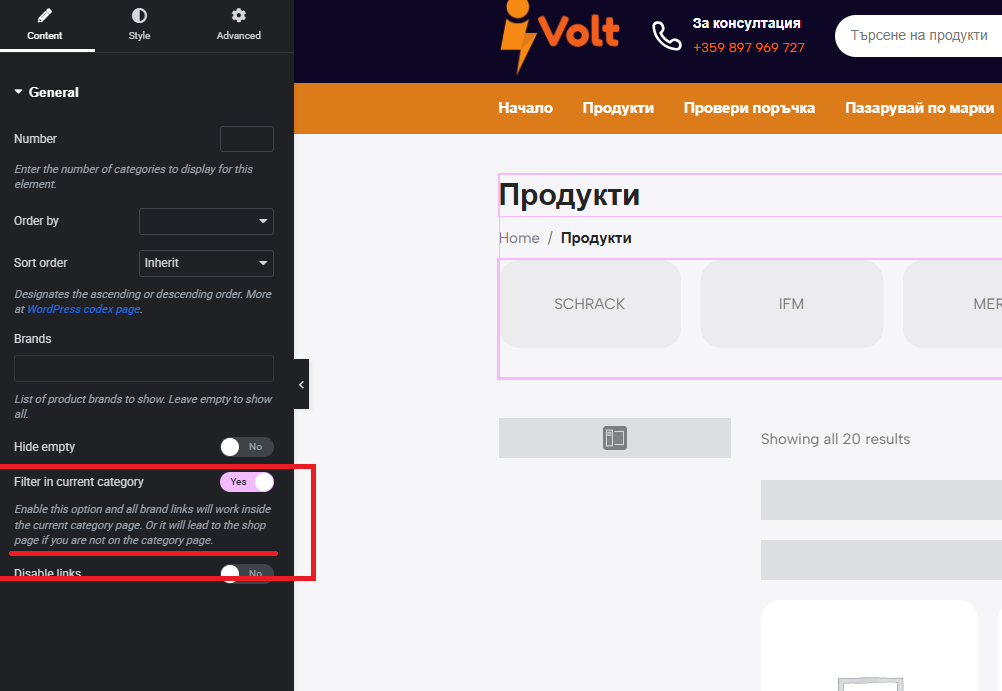Screen dimensions: 1002x691
Task: Open the Order by dropdown
Action: coord(206,221)
